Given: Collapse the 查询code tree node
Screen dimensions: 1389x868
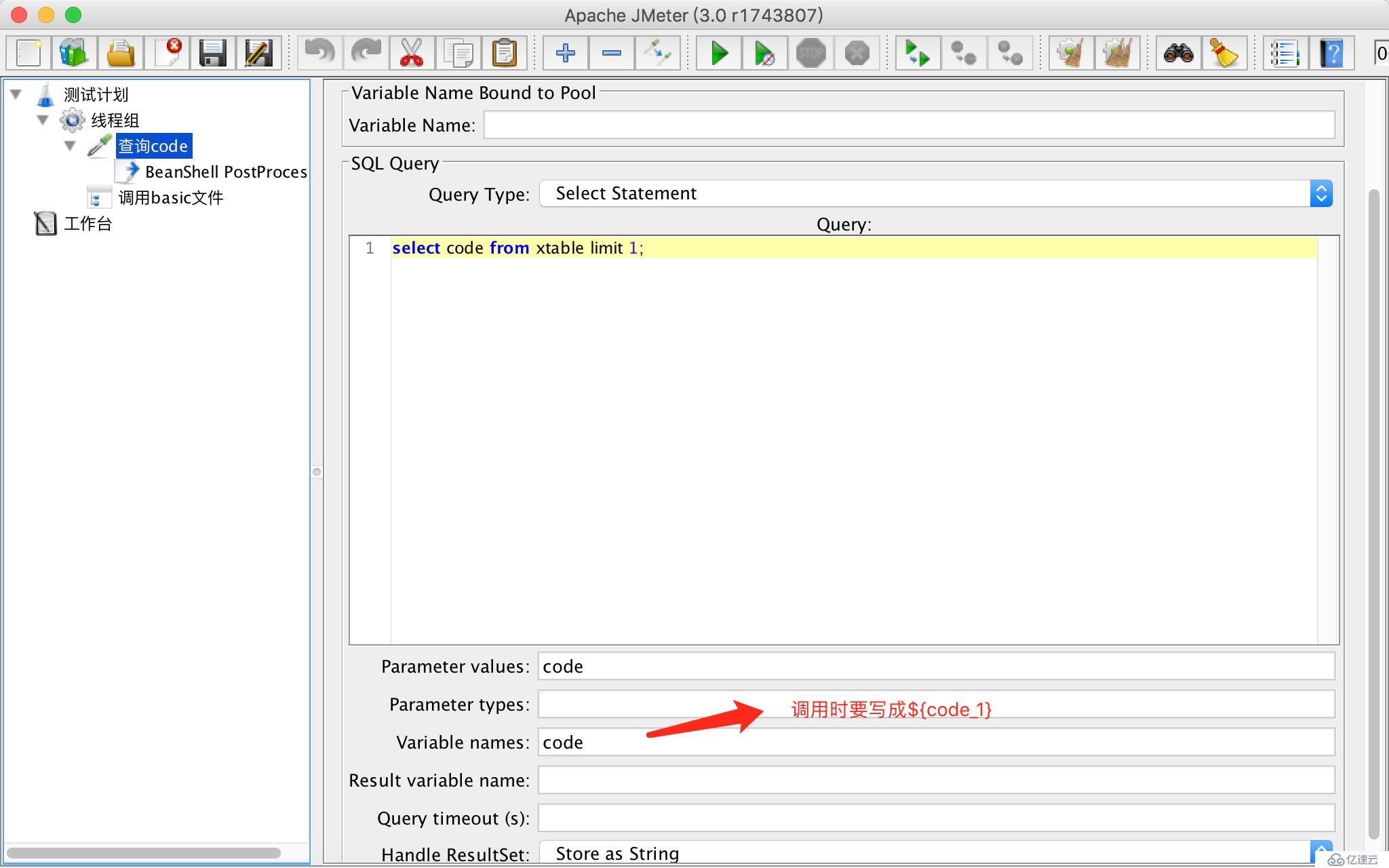Looking at the screenshot, I should click(x=70, y=146).
